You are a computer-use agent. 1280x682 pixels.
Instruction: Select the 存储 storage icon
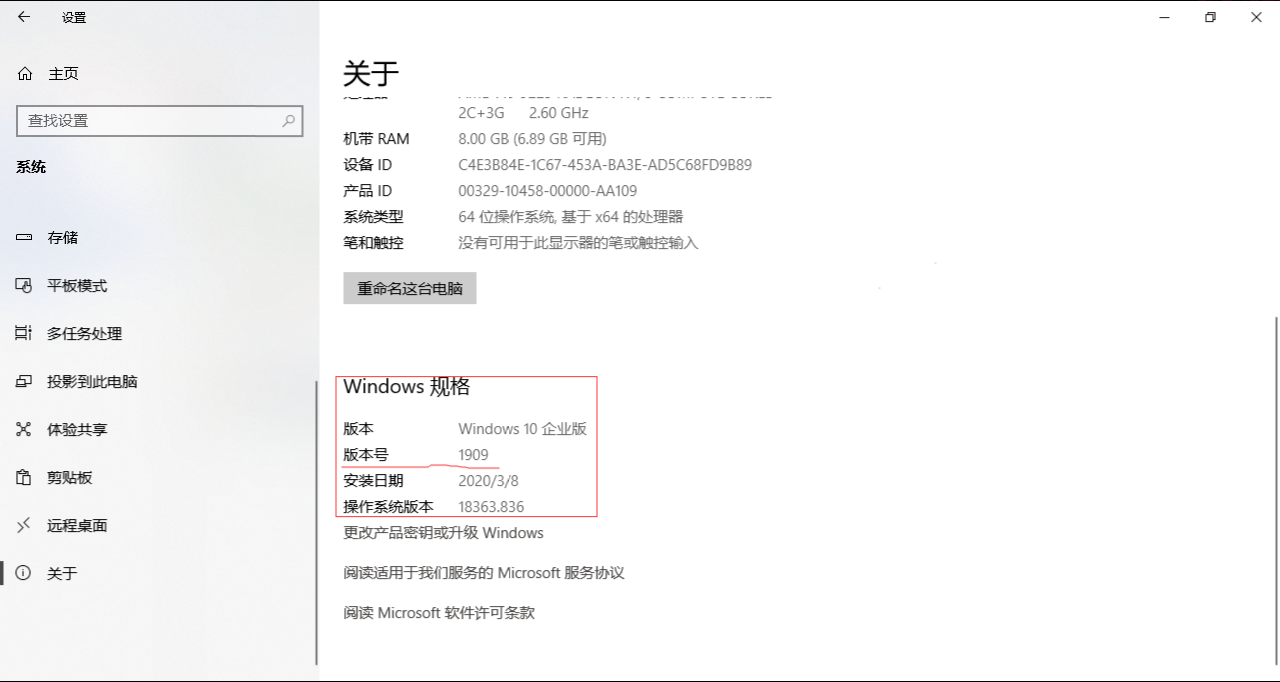(25, 238)
